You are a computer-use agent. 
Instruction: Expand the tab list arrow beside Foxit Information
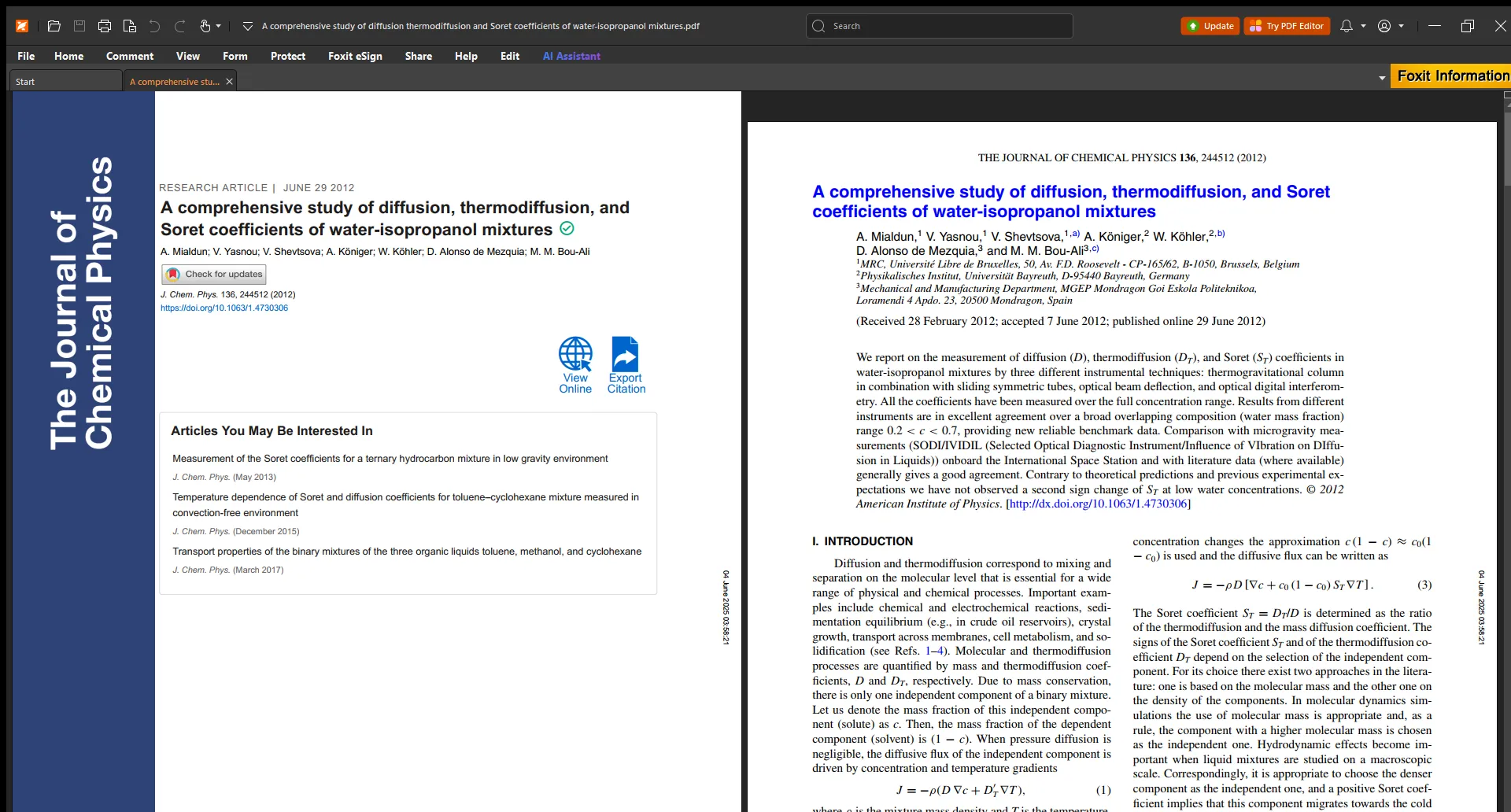(1382, 78)
